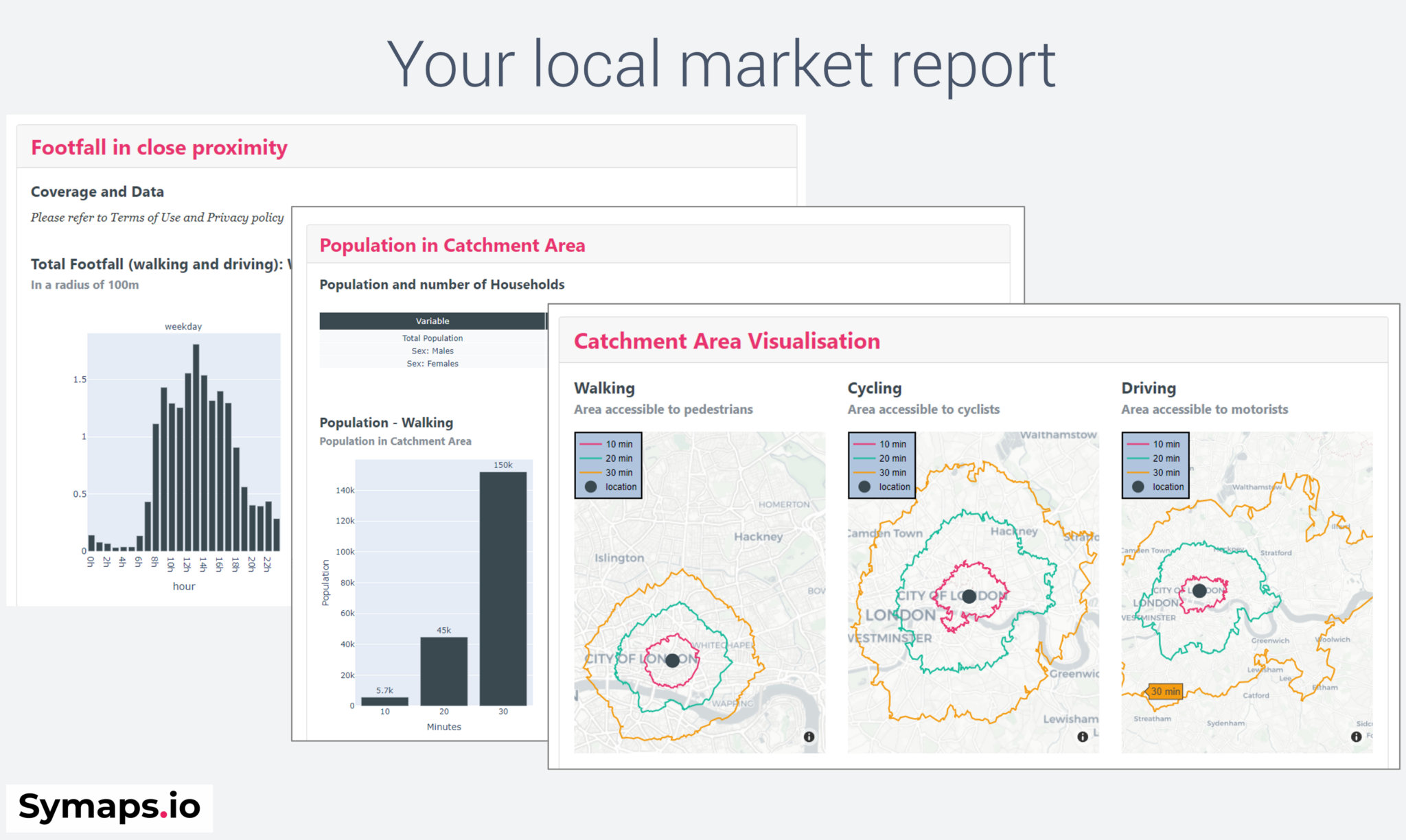
Task: Toggle 20 min legend entry in Walking map
Action: click(607, 458)
